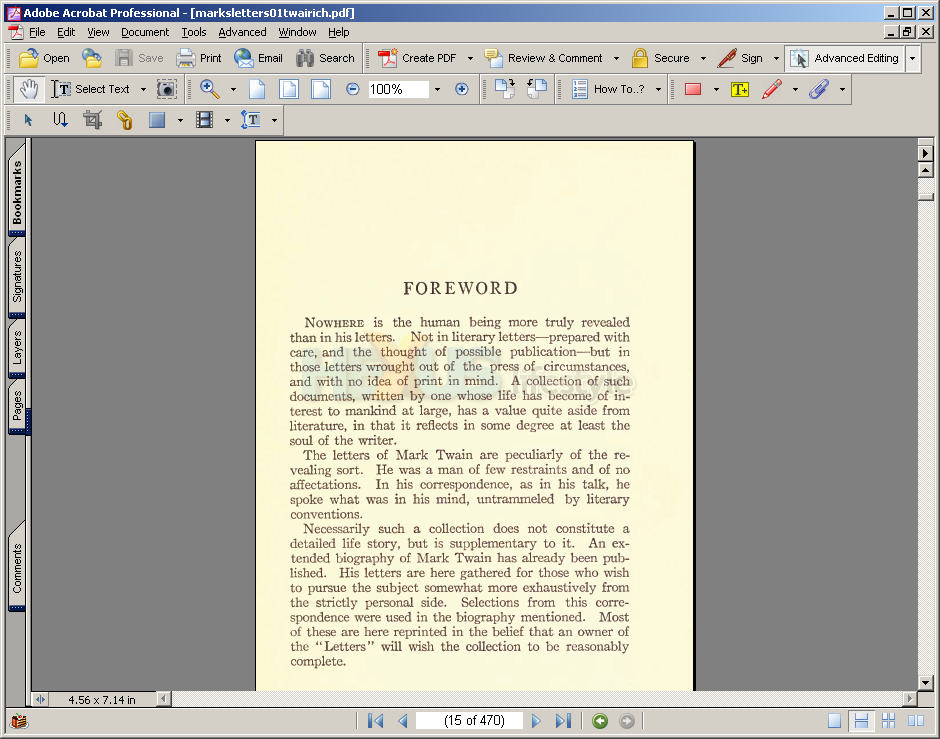Screen dimensions: 940x739
Task: Rotate page clockwise icon
Action: [505, 89]
